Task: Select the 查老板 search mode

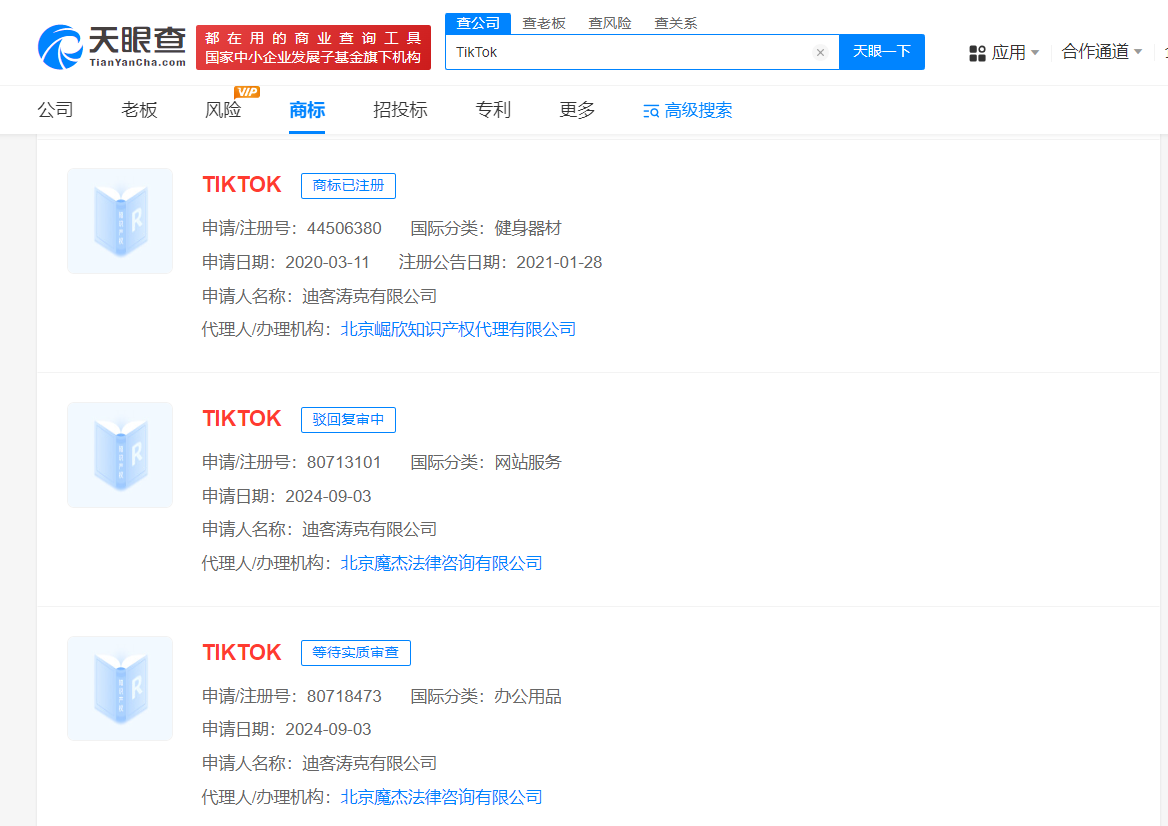Action: [544, 23]
